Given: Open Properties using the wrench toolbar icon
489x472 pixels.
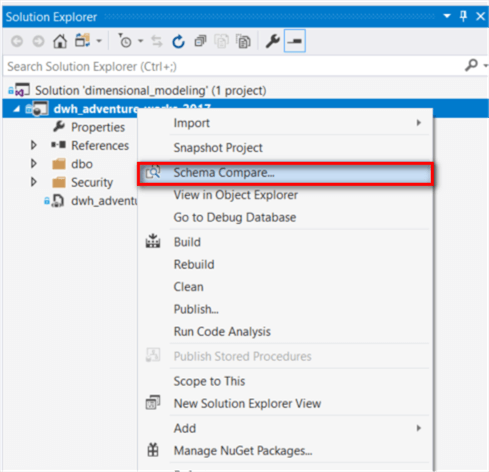Looking at the screenshot, I should [272, 42].
